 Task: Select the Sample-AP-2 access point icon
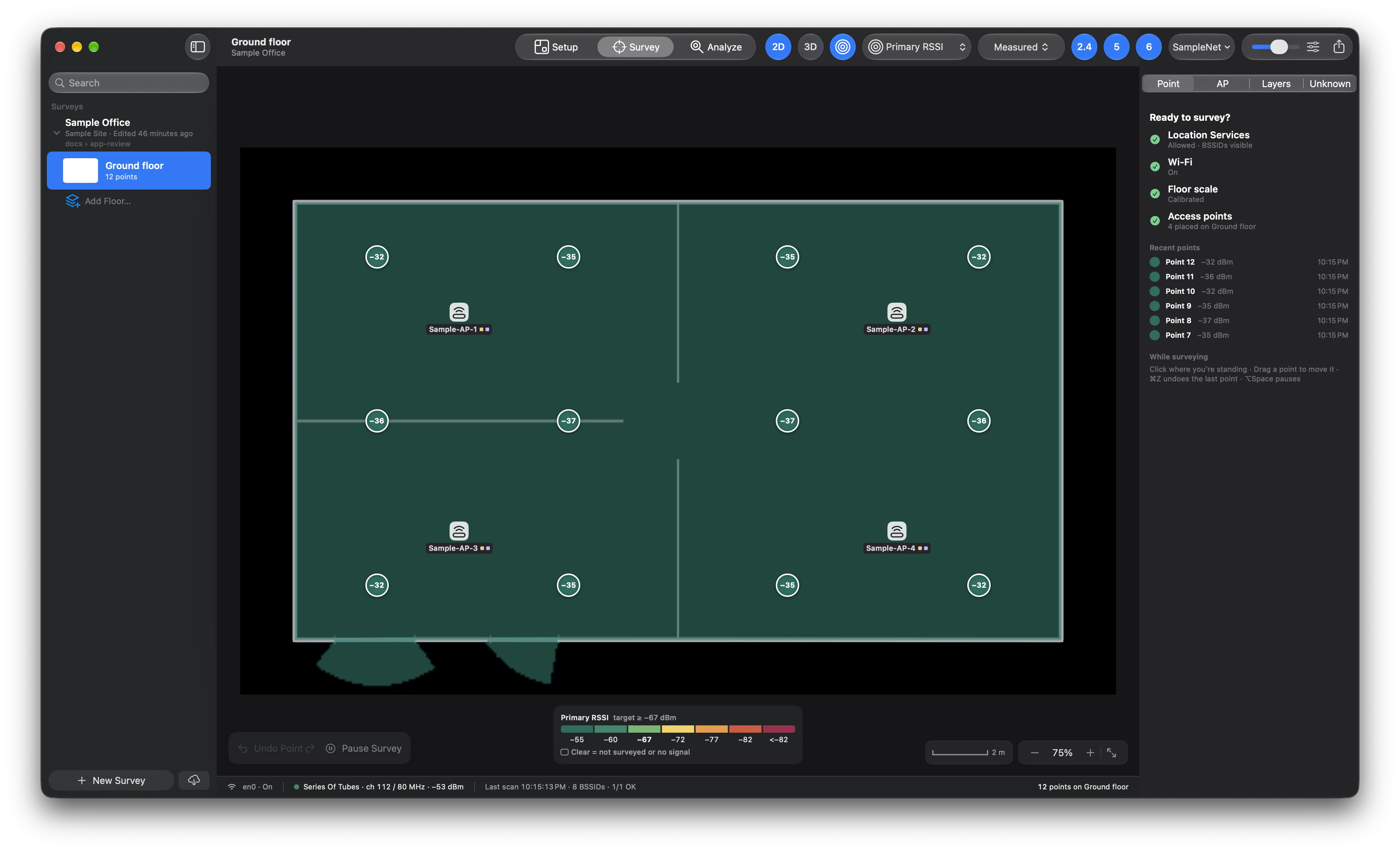(897, 312)
